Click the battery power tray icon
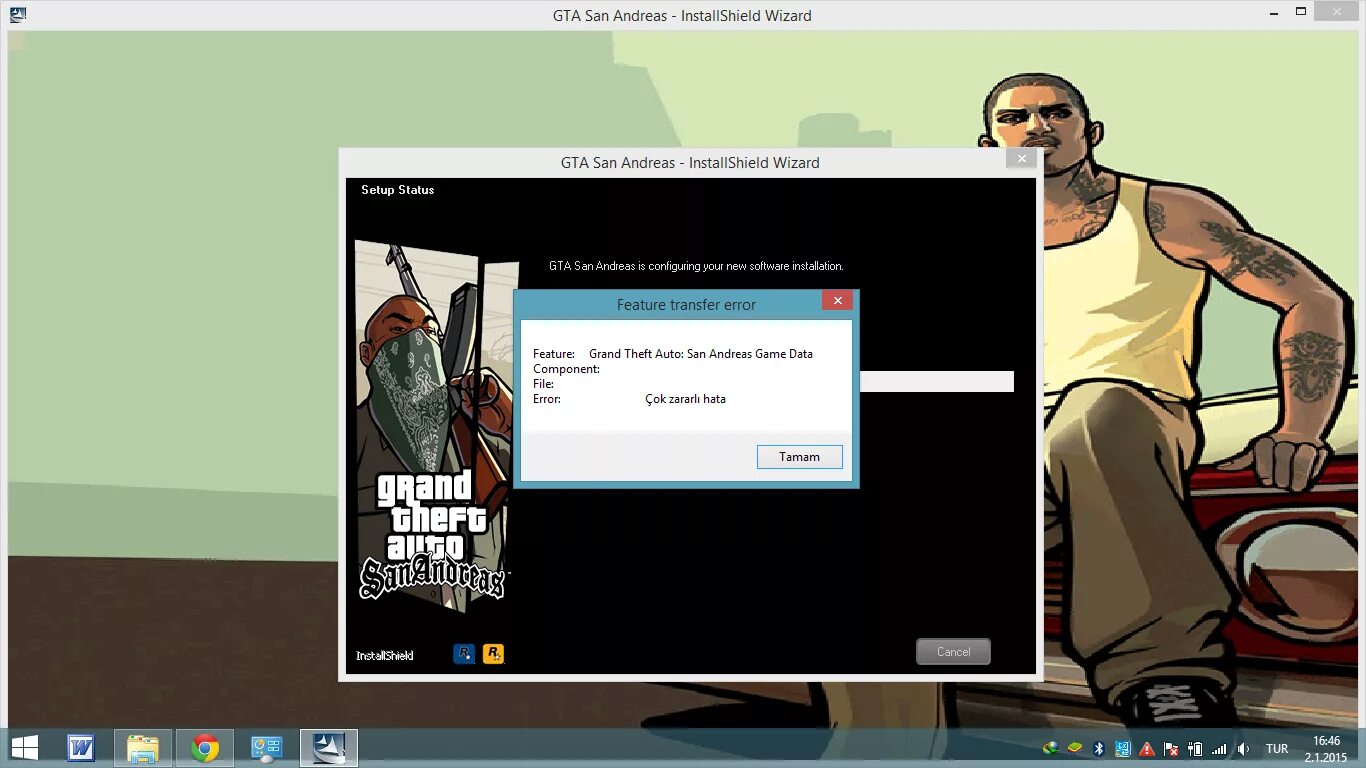This screenshot has width=1366, height=768. pos(1194,748)
